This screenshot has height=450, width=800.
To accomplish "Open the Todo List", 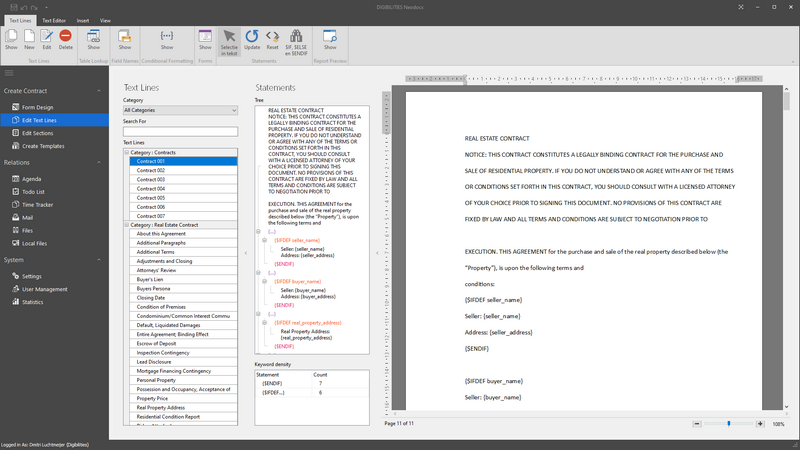I will [x=33, y=192].
